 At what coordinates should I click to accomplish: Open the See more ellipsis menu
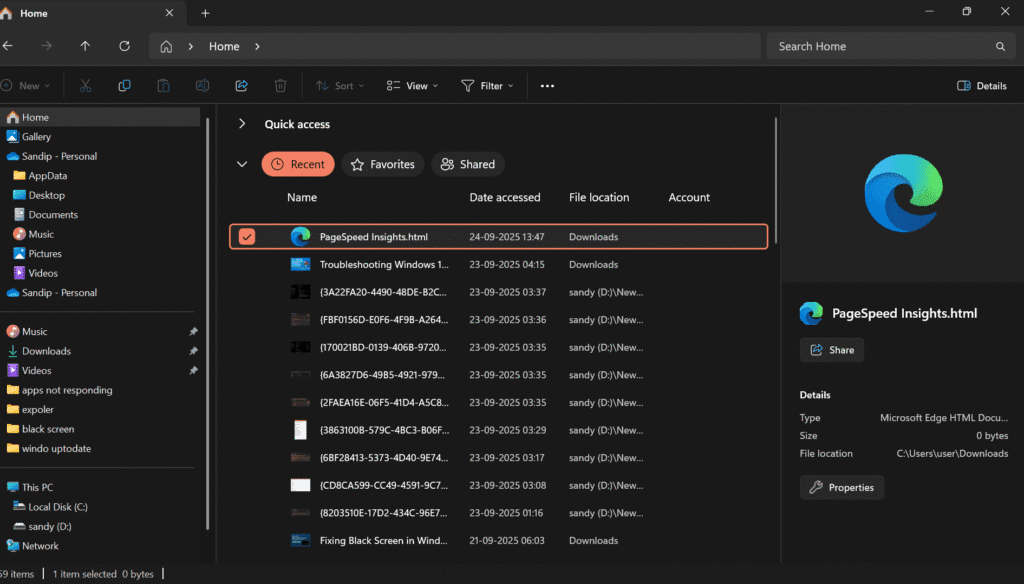click(x=546, y=85)
